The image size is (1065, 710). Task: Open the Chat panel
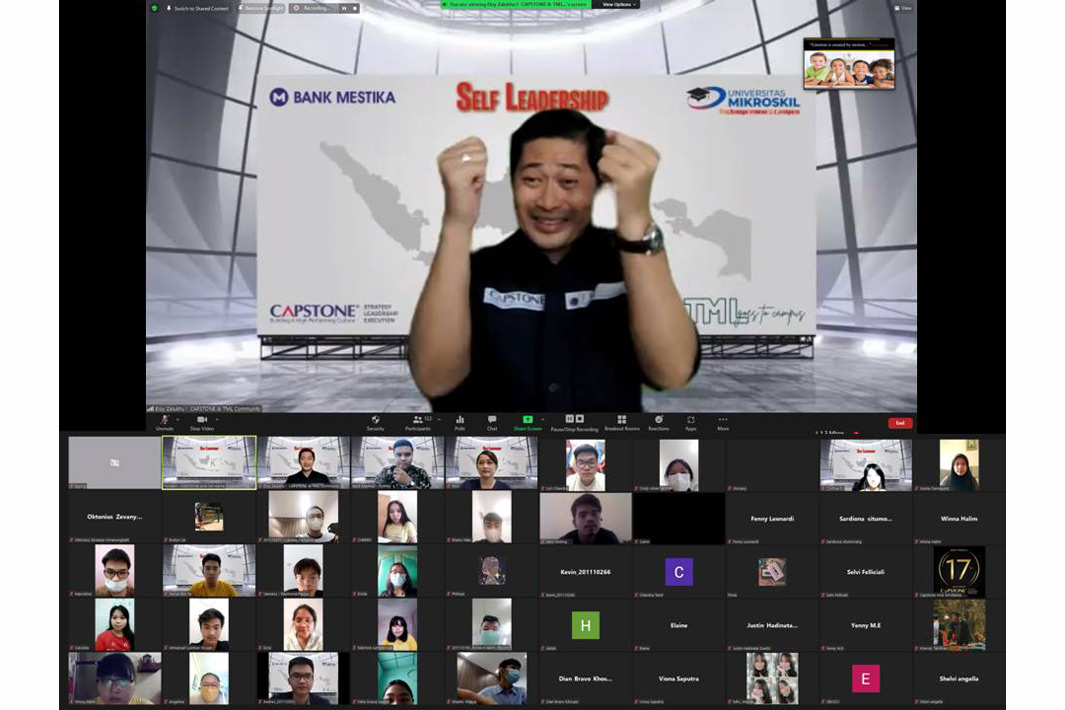492,423
